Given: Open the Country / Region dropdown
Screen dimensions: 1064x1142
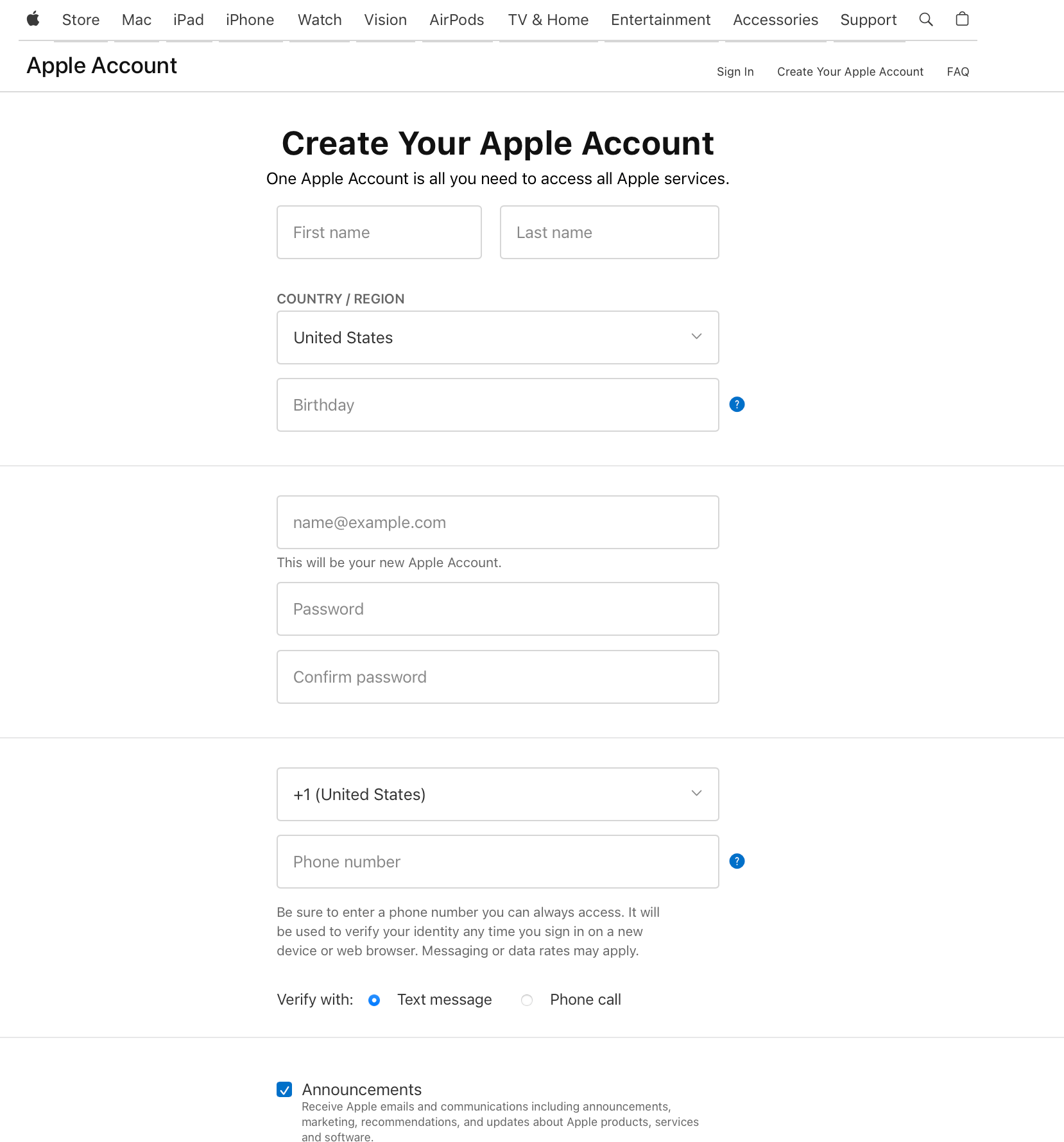Looking at the screenshot, I should click(x=497, y=337).
